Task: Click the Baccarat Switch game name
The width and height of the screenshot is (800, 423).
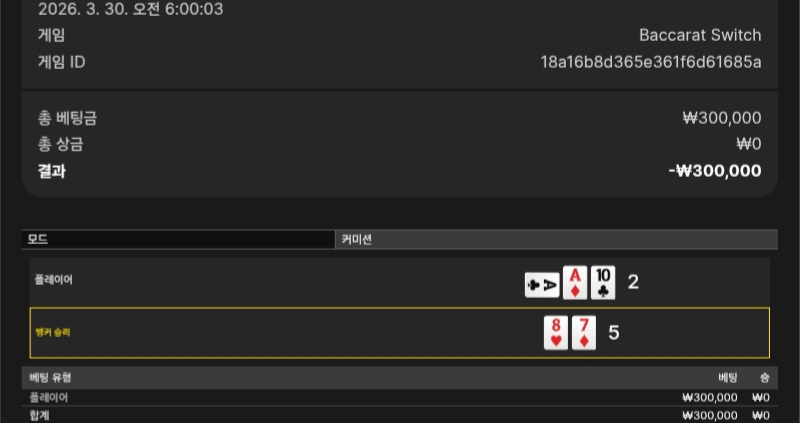Action: (700, 35)
